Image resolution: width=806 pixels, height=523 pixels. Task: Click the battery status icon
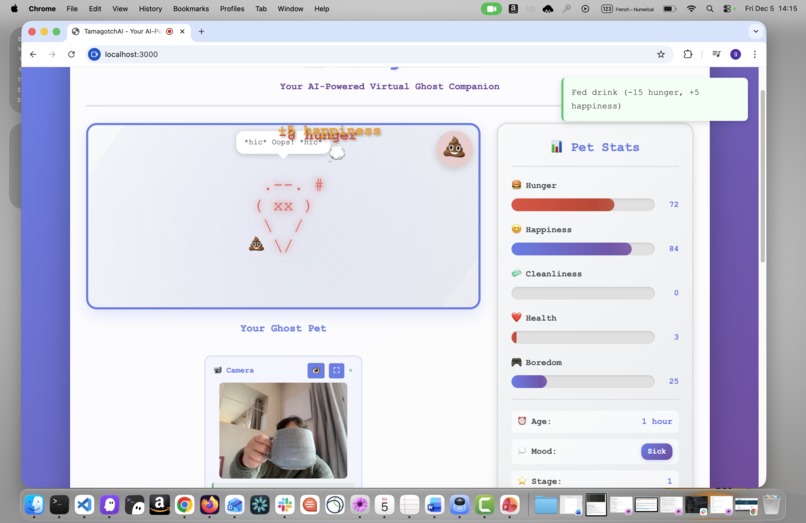(669, 9)
